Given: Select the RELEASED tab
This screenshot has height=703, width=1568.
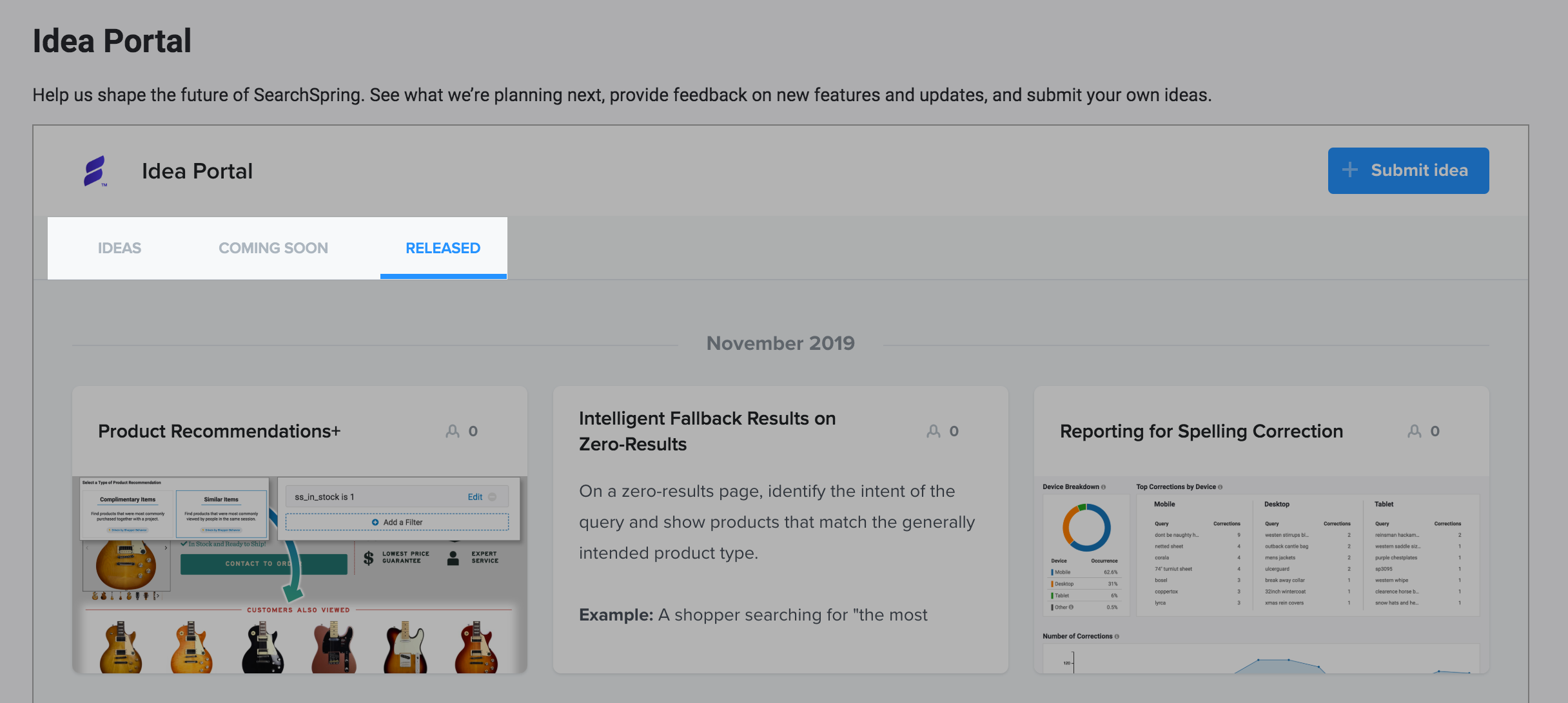Looking at the screenshot, I should [443, 248].
